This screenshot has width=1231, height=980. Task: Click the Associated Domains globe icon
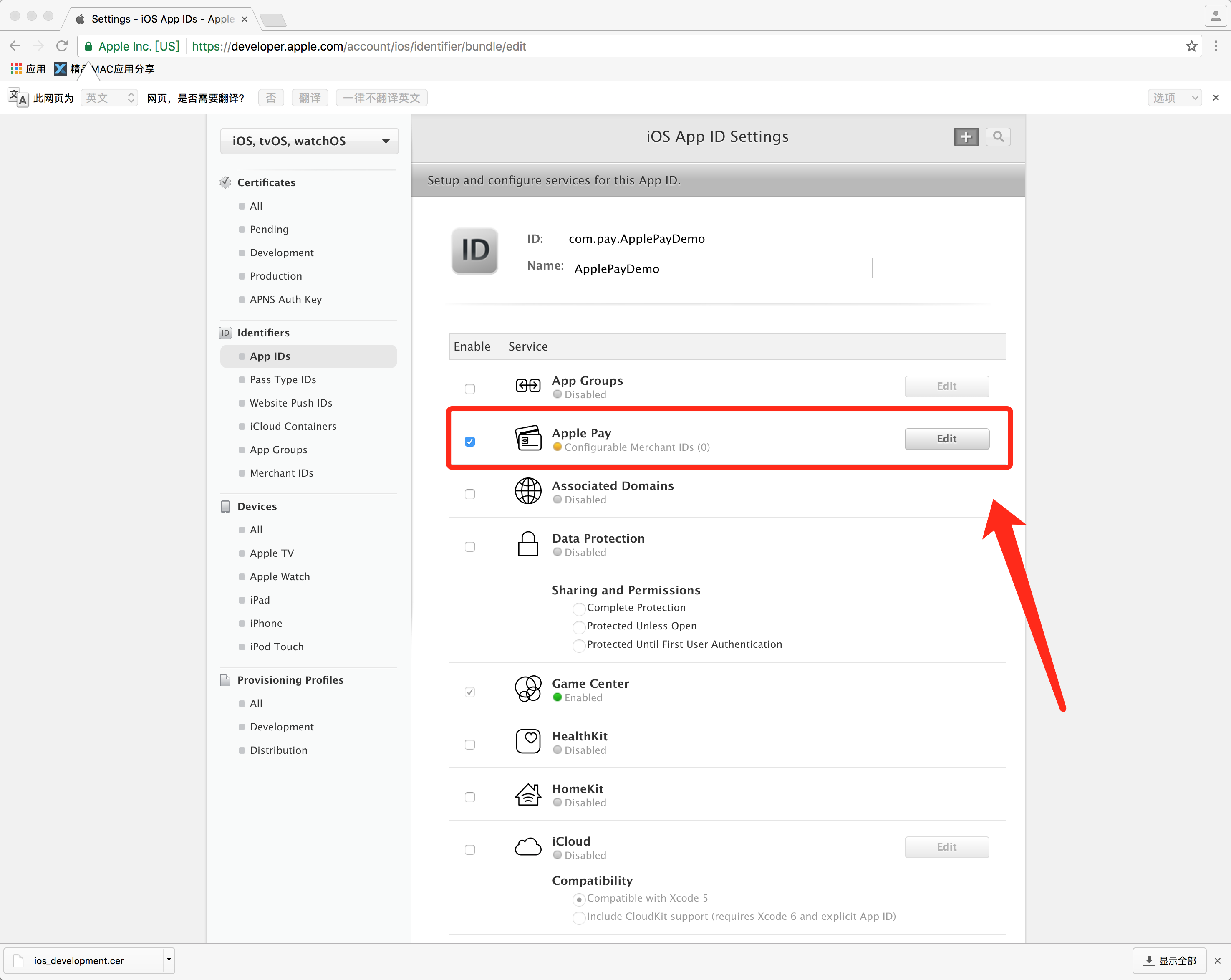point(528,491)
